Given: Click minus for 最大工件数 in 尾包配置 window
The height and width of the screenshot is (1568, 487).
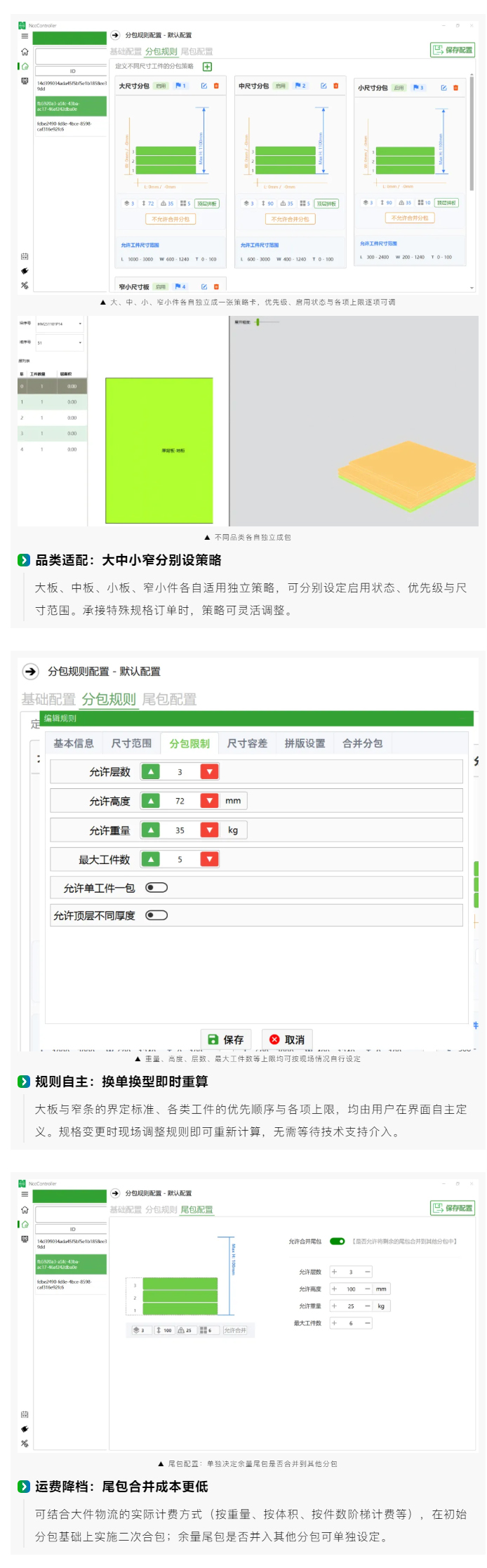Looking at the screenshot, I should pos(368,1322).
